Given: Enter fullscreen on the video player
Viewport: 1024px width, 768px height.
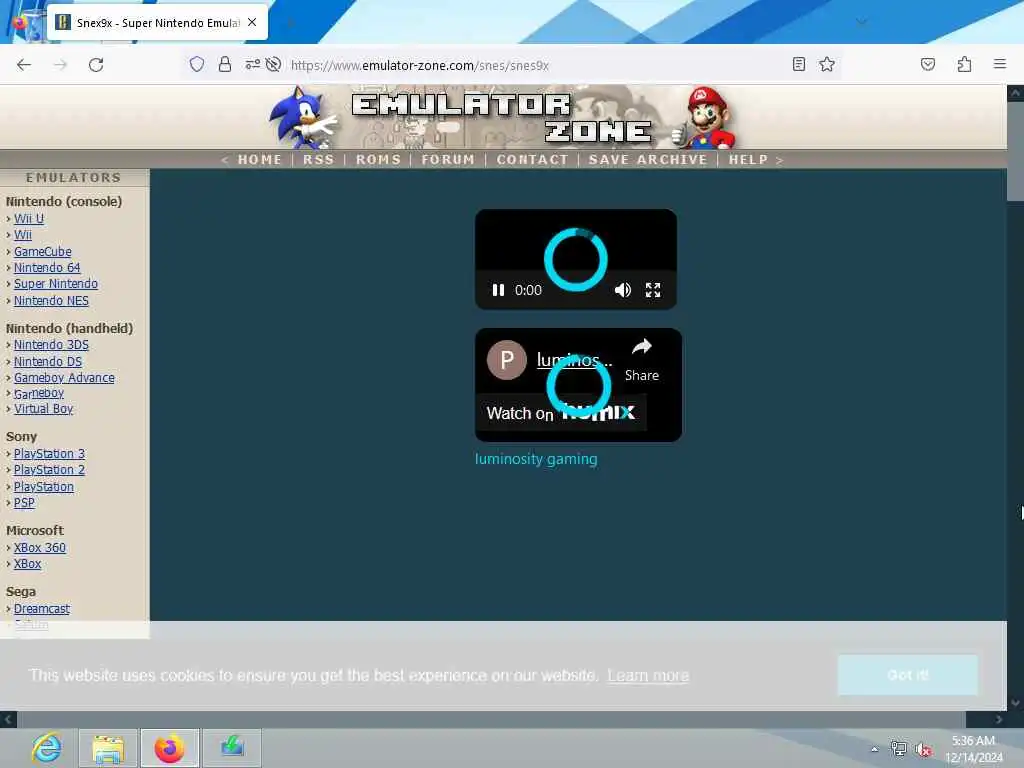Looking at the screenshot, I should (x=653, y=290).
